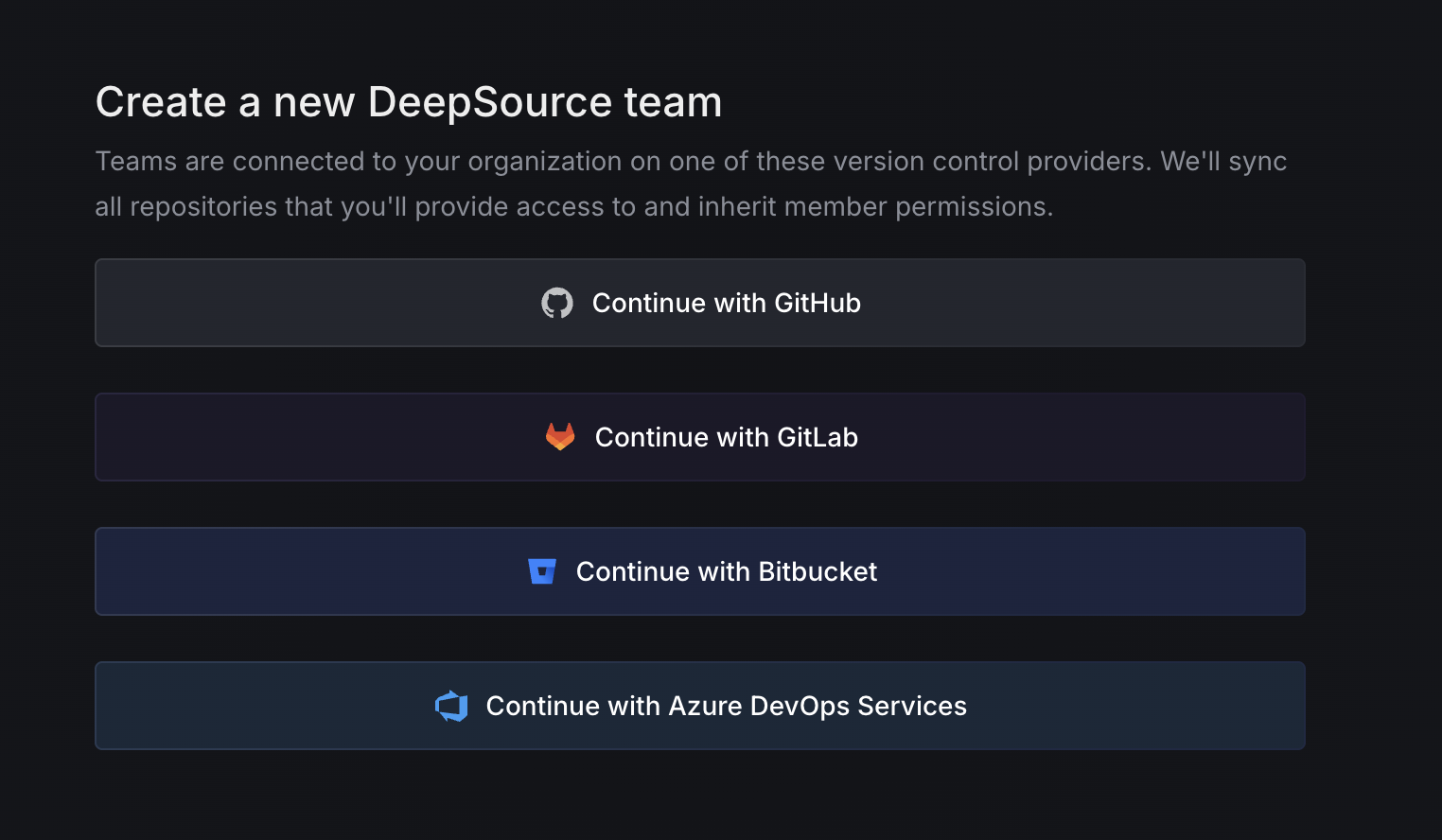
Task: Click 'Azure DevOps' words in the last button
Action: coord(759,706)
